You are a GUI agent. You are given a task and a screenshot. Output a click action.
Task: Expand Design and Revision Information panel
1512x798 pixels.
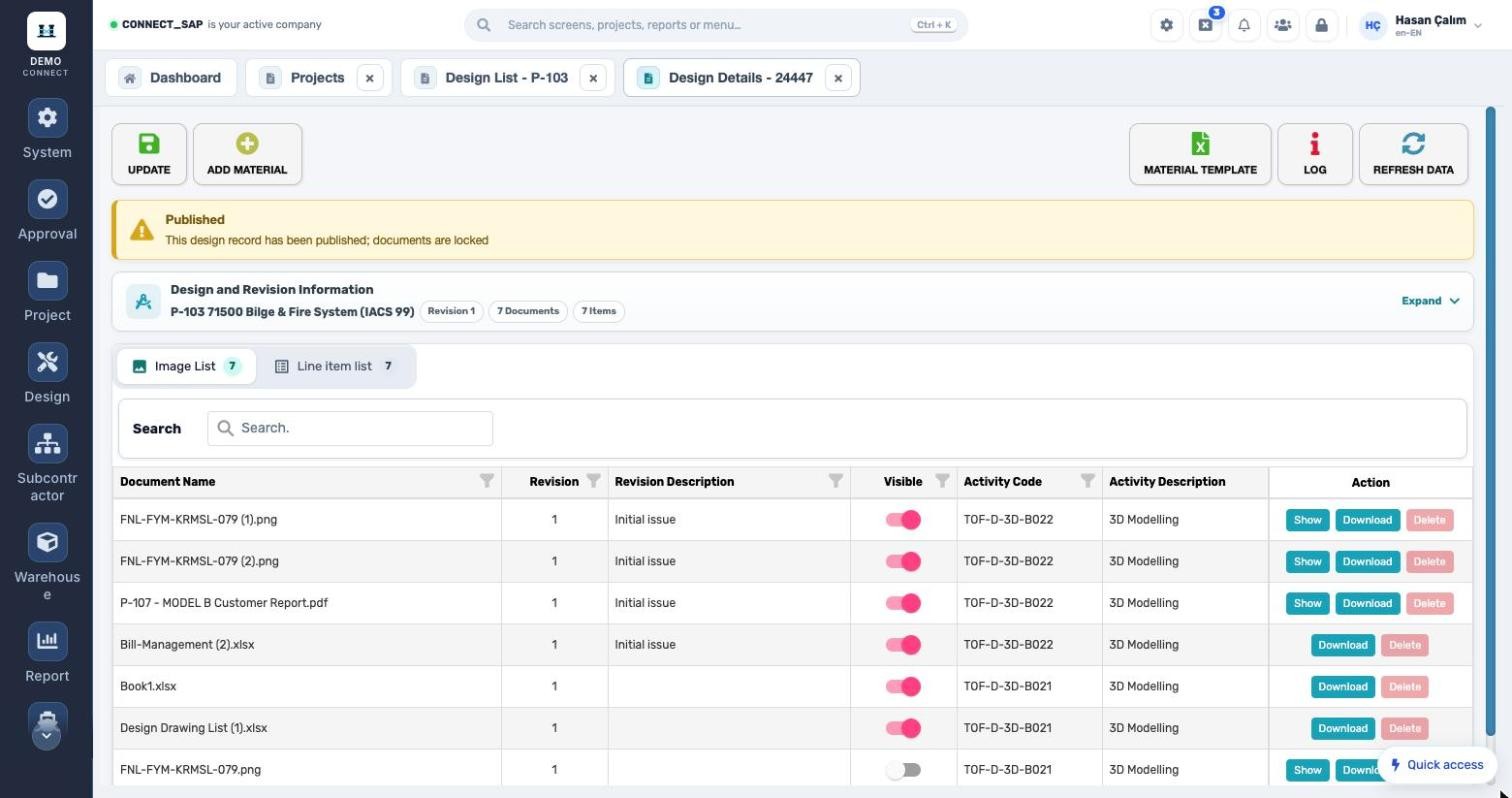coord(1430,301)
